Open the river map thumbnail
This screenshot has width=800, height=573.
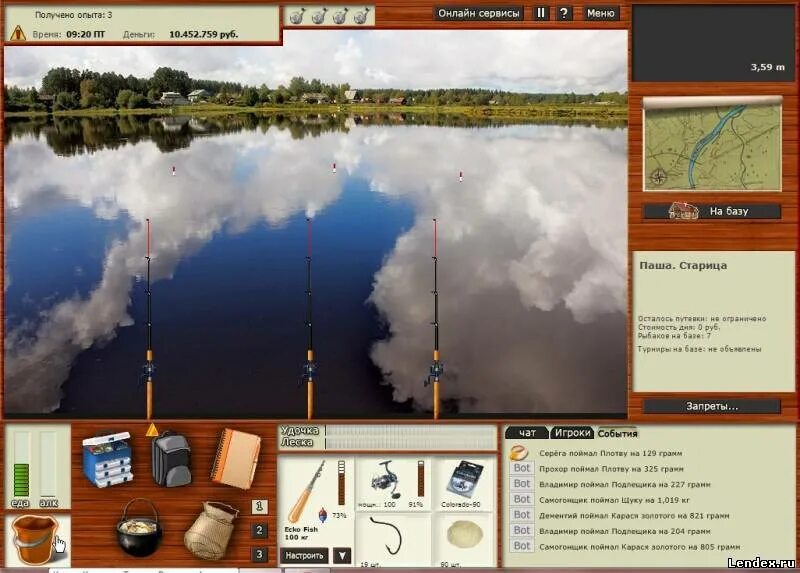pyautogui.click(x=712, y=146)
